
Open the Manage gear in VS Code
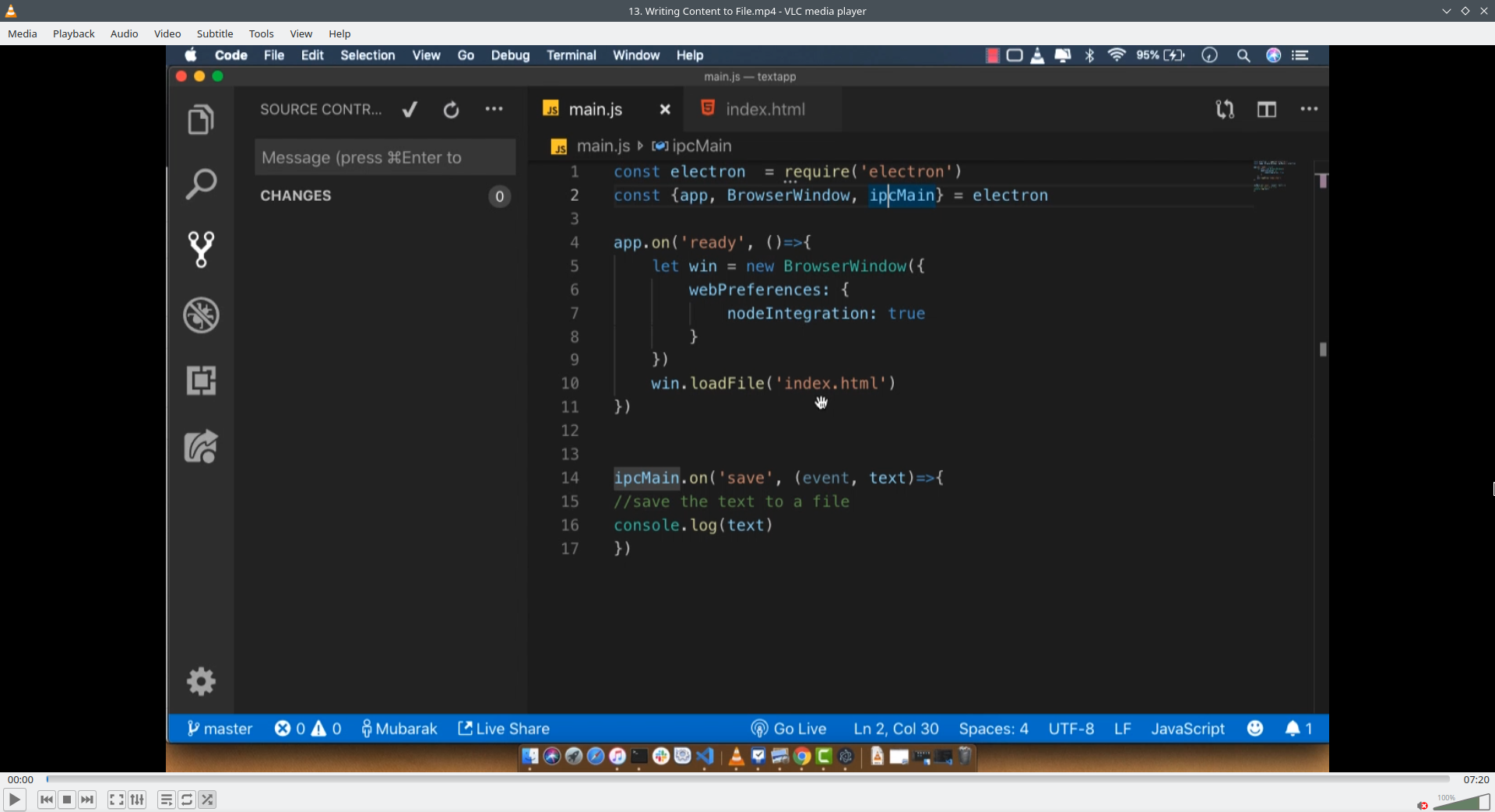click(x=201, y=681)
